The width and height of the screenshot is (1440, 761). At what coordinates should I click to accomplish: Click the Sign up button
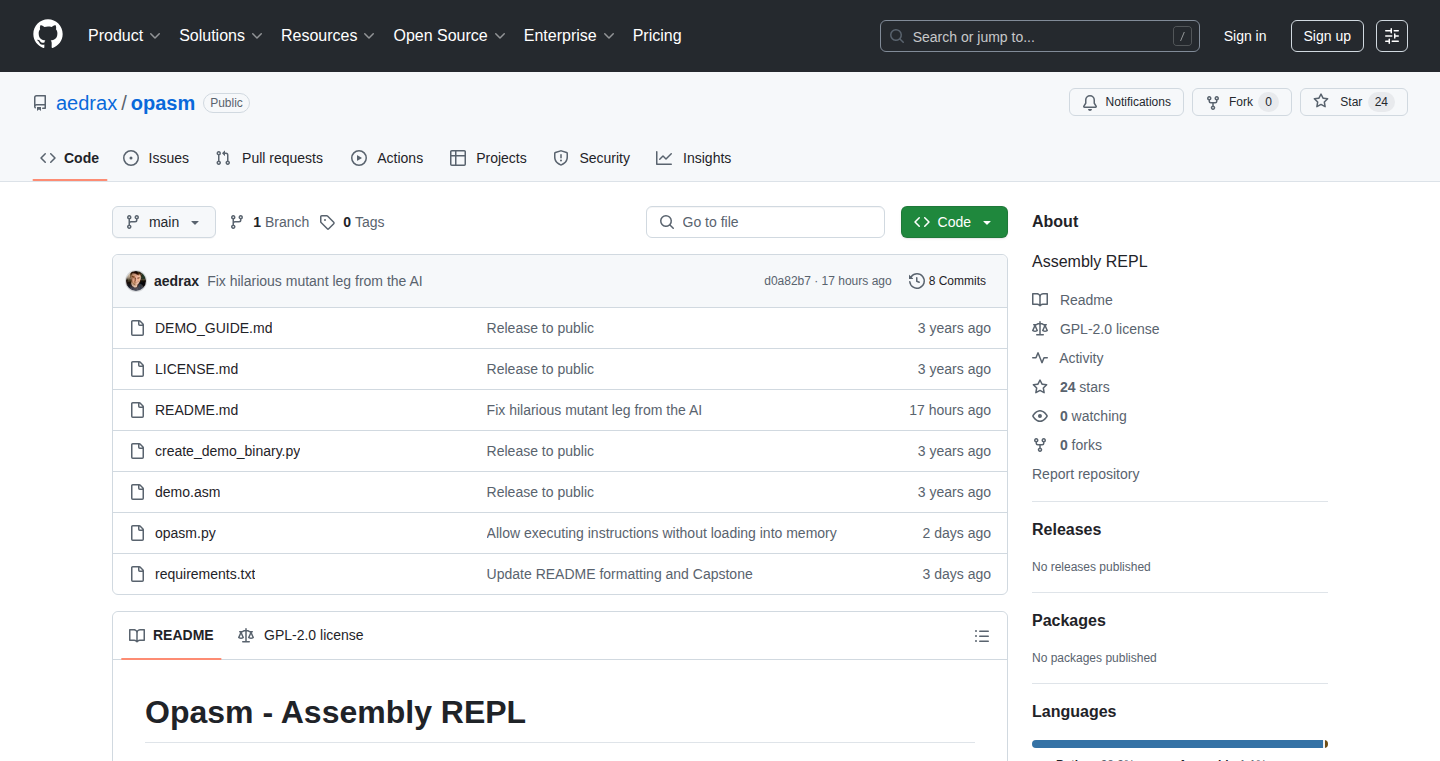(x=1327, y=36)
